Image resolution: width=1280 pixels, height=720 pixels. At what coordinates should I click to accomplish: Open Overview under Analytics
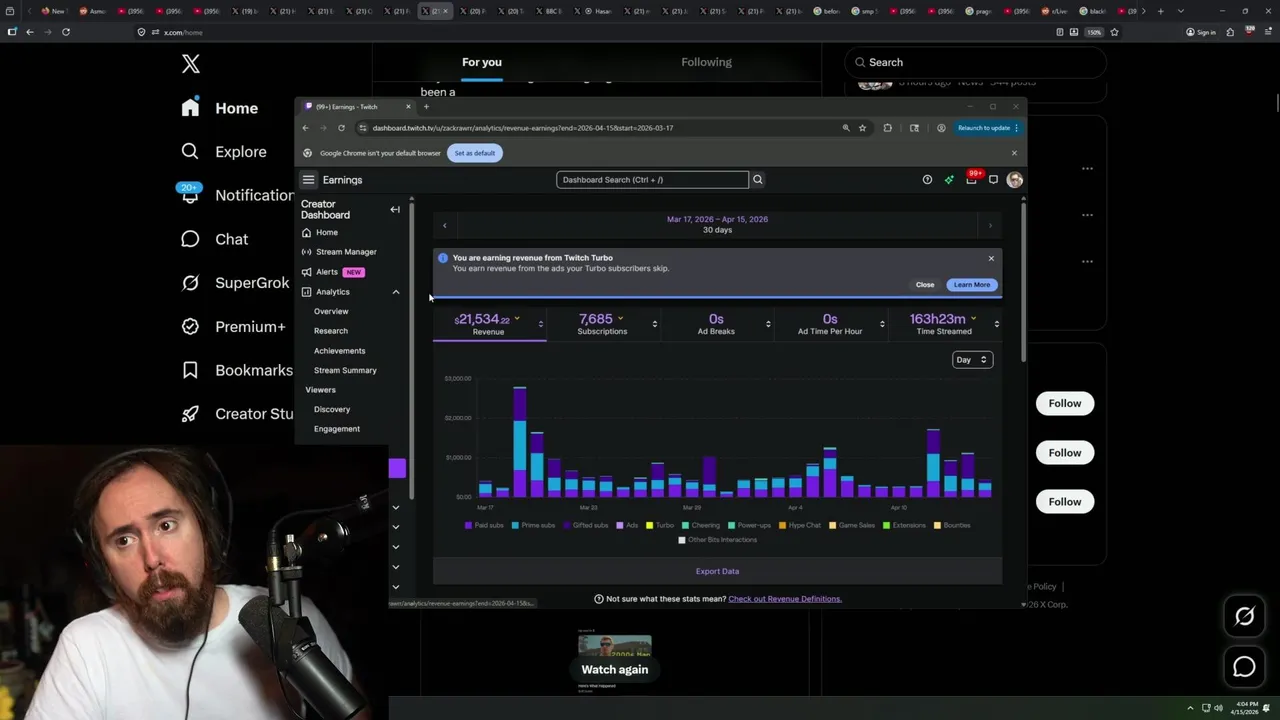[331, 311]
